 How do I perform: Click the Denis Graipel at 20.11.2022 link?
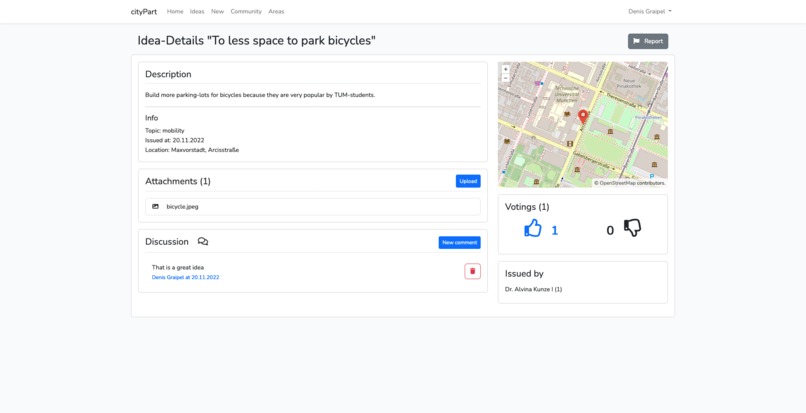coord(185,277)
